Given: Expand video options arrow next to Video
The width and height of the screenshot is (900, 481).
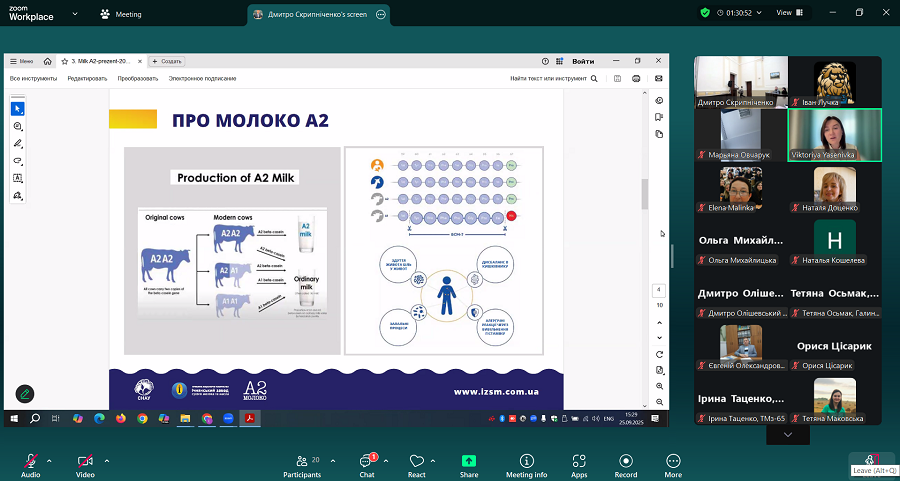Looking at the screenshot, I should coord(107,460).
